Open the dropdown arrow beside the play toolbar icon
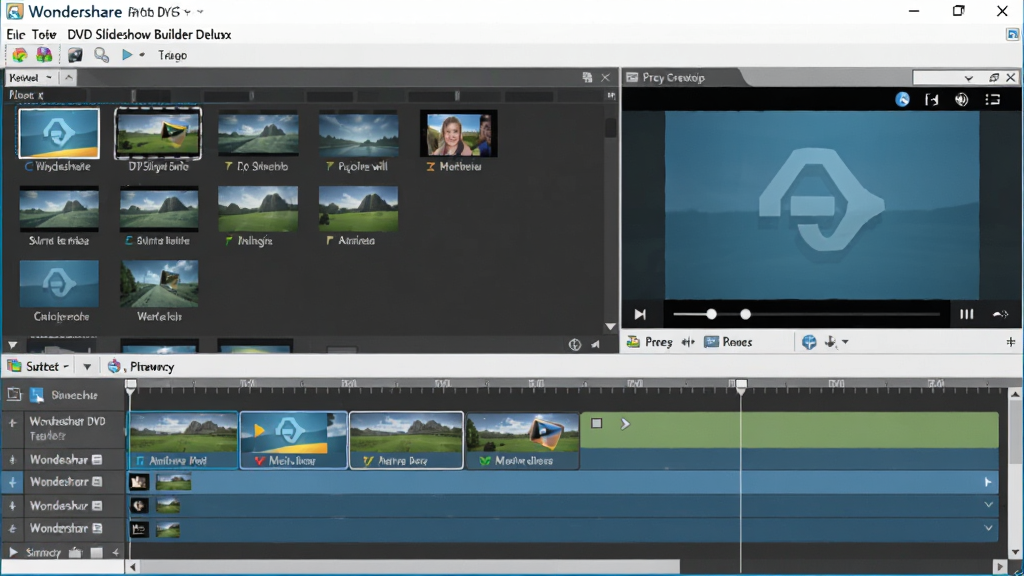The width and height of the screenshot is (1024, 576). [x=142, y=56]
